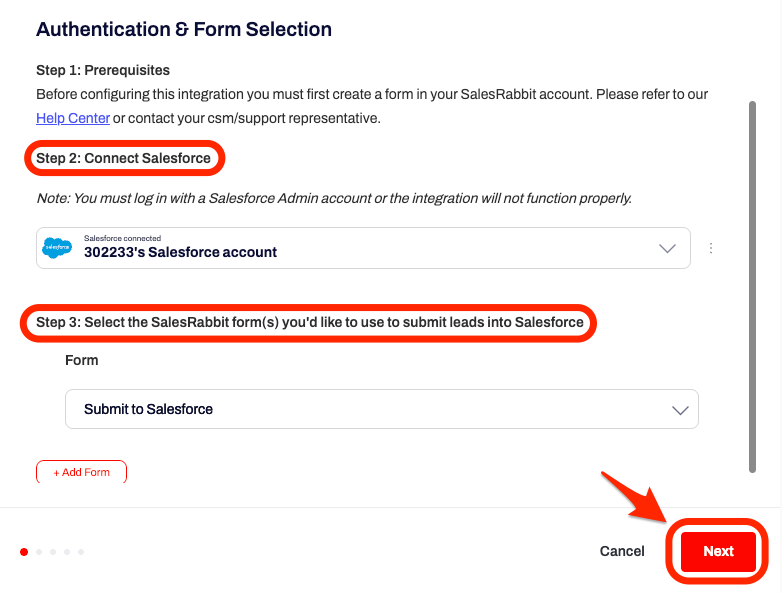Jump to the fifth progress dot

81,552
